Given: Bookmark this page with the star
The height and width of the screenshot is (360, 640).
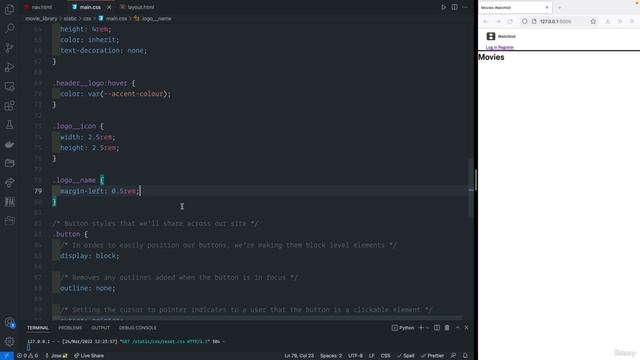Looking at the screenshot, I should [x=593, y=21].
